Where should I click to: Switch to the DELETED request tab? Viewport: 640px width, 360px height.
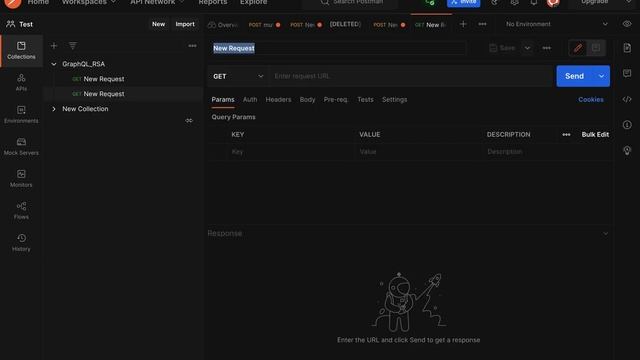(x=345, y=24)
